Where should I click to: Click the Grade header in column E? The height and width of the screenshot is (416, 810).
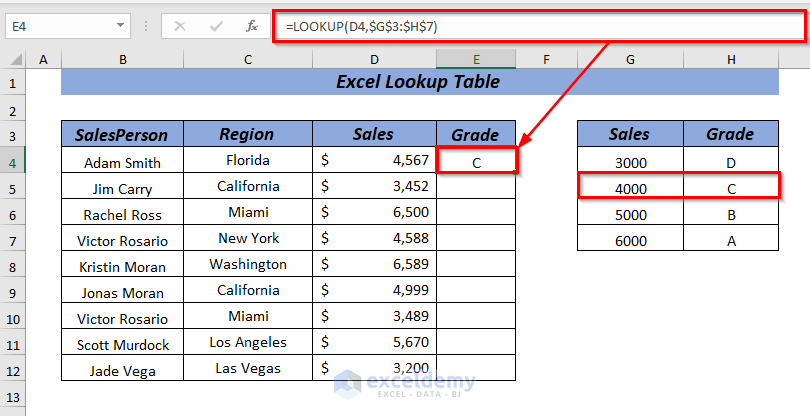tap(476, 134)
